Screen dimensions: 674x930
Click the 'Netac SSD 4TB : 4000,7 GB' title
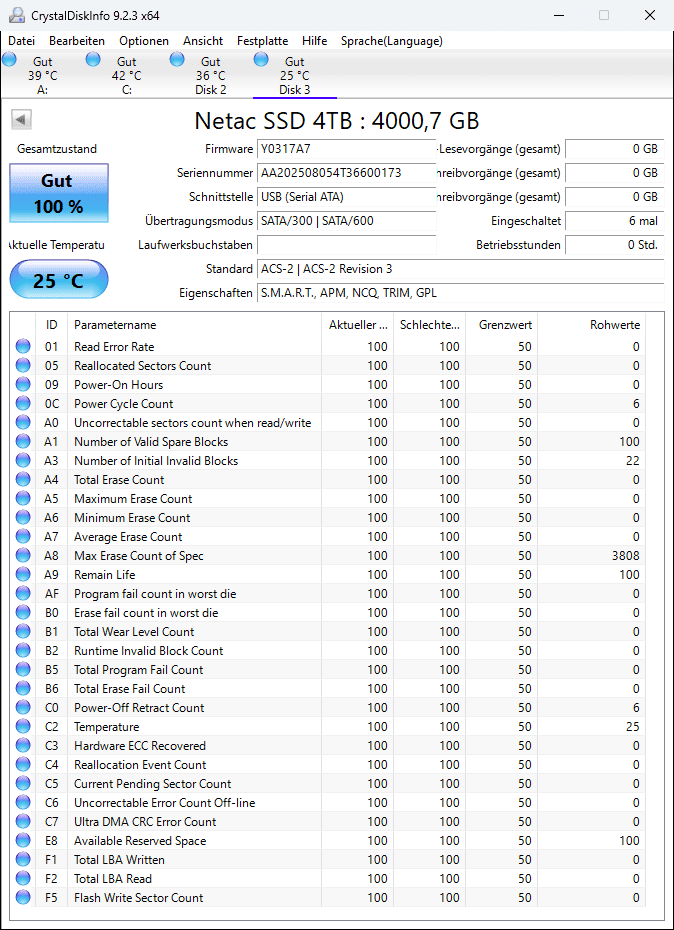point(337,121)
